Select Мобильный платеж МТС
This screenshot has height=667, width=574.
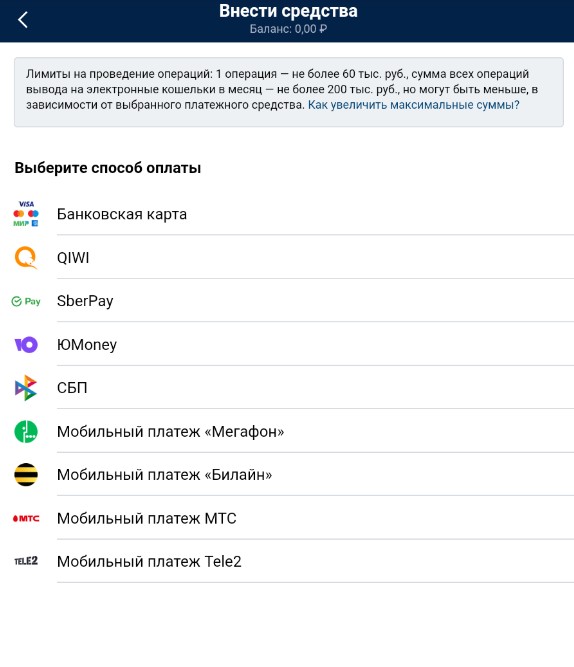(x=287, y=518)
